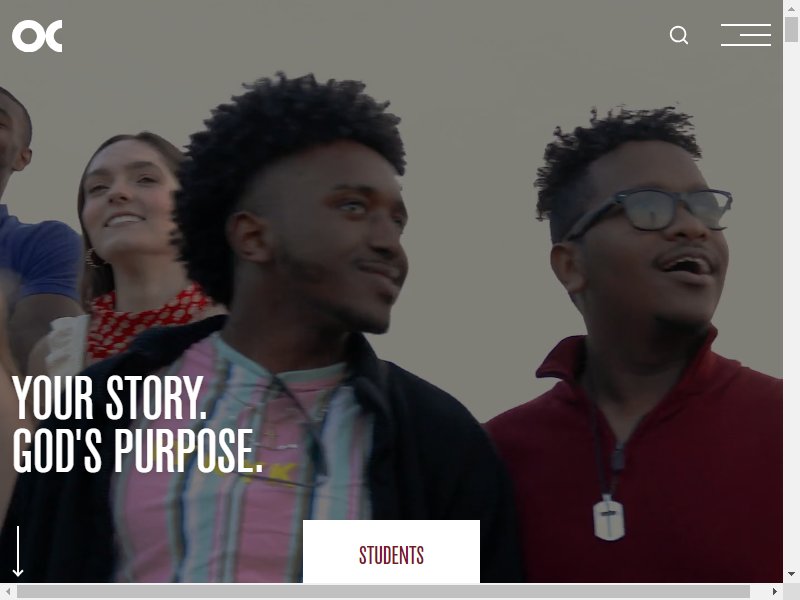Click the vertical scrollbar up arrow
The height and width of the screenshot is (600, 800).
[x=791, y=8]
